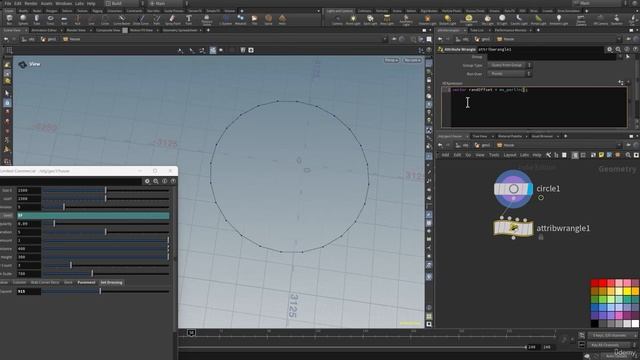This screenshot has height=360, width=640.
Task: Toggle the display flag on the circle1 node
Action: [x=529, y=189]
